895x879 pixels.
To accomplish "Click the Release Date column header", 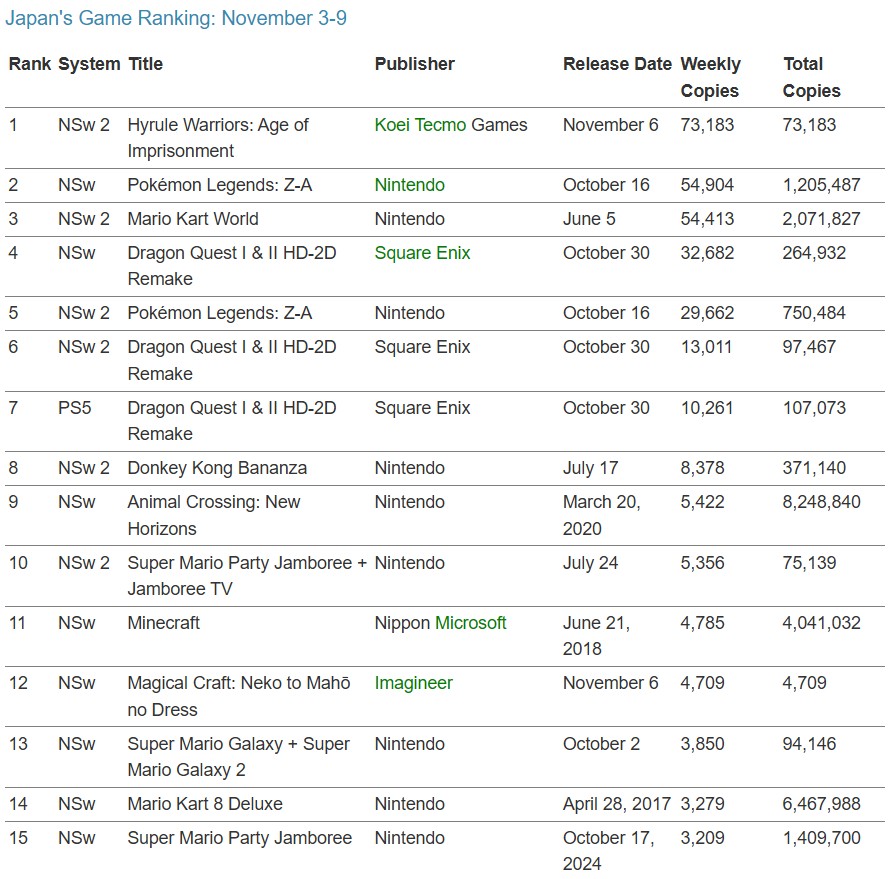I will click(617, 64).
